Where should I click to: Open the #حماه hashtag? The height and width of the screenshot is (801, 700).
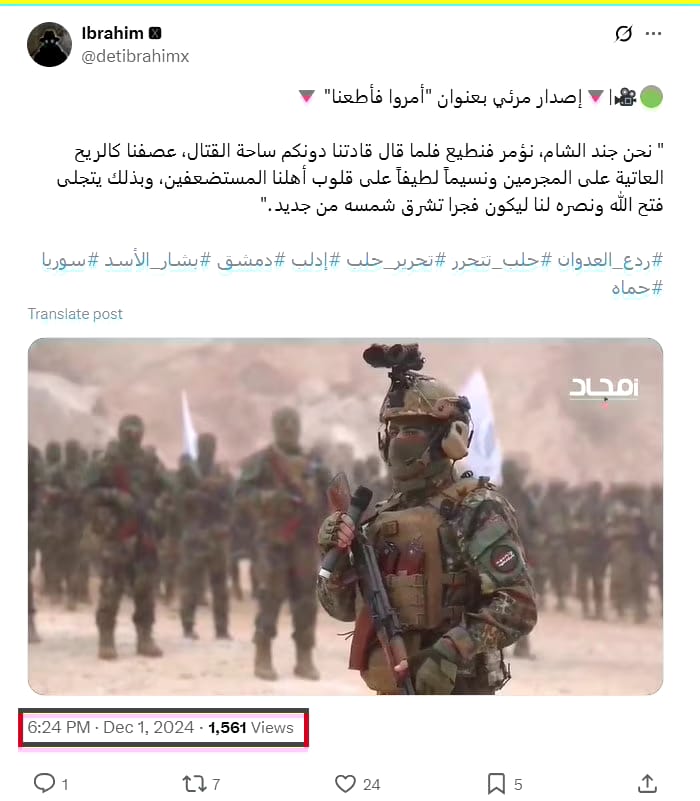pos(637,288)
